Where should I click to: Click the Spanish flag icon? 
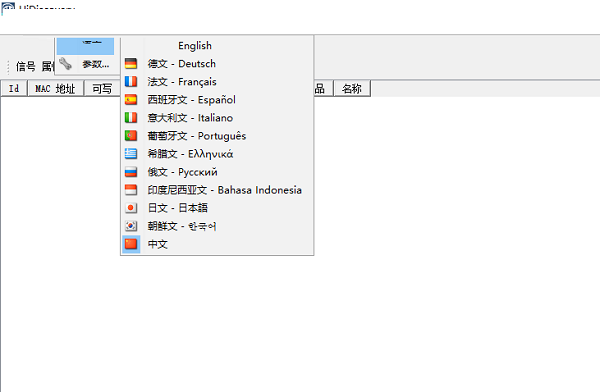pos(131,100)
